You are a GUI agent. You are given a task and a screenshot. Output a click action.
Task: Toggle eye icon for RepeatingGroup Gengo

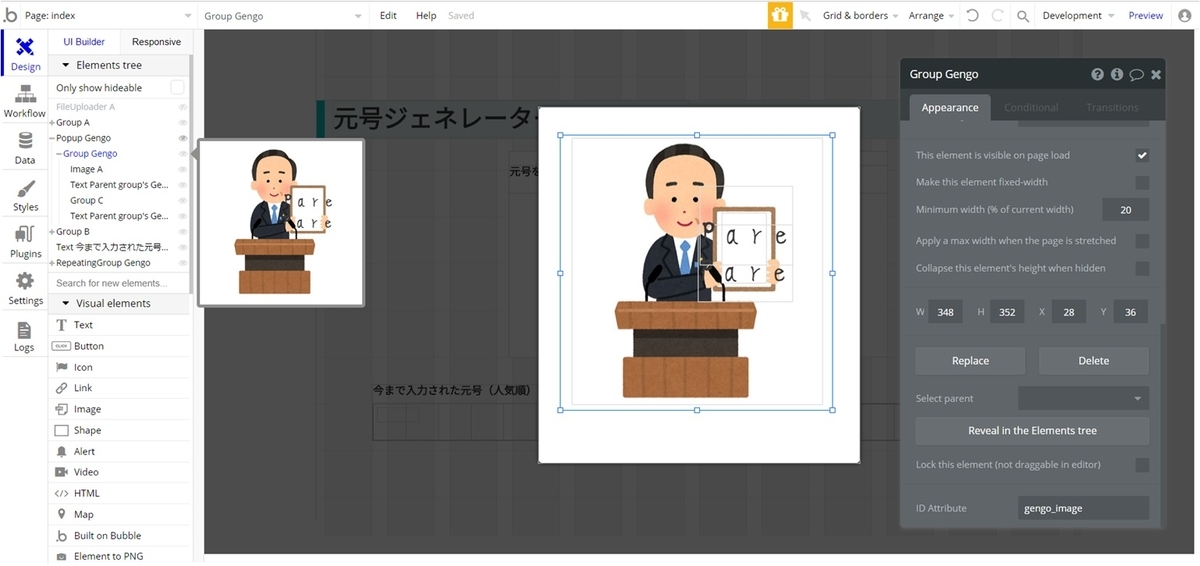click(182, 263)
